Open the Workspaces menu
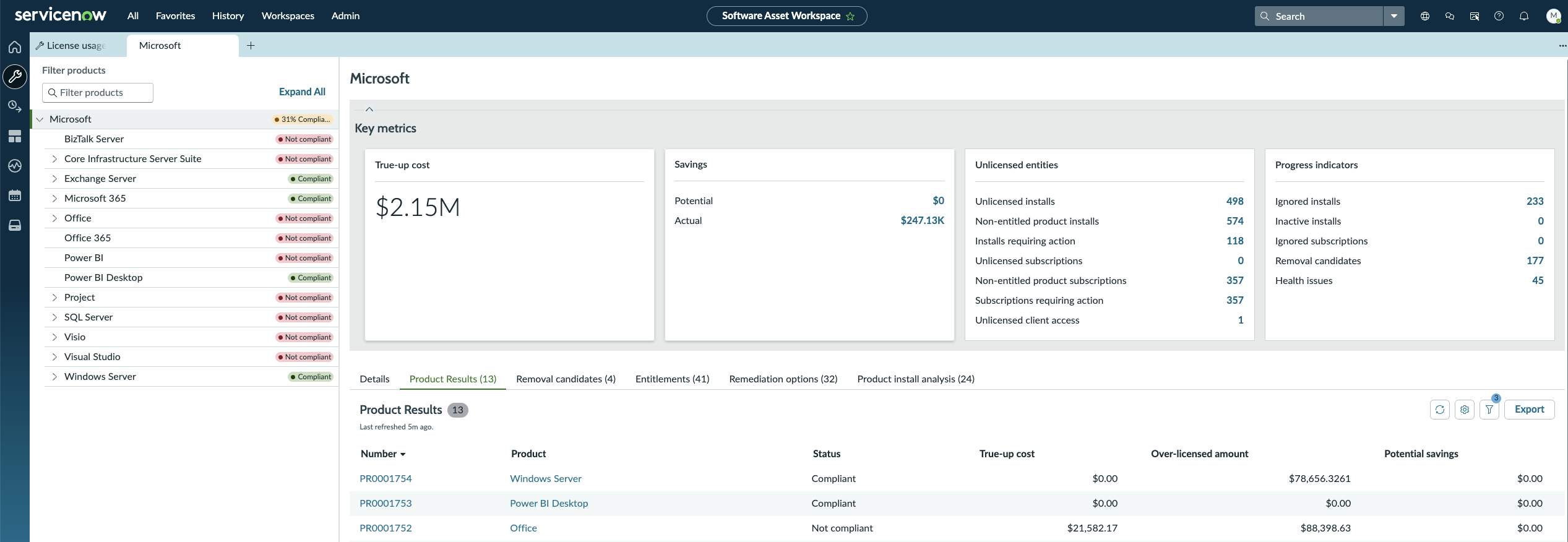The height and width of the screenshot is (542, 1568). click(x=288, y=16)
